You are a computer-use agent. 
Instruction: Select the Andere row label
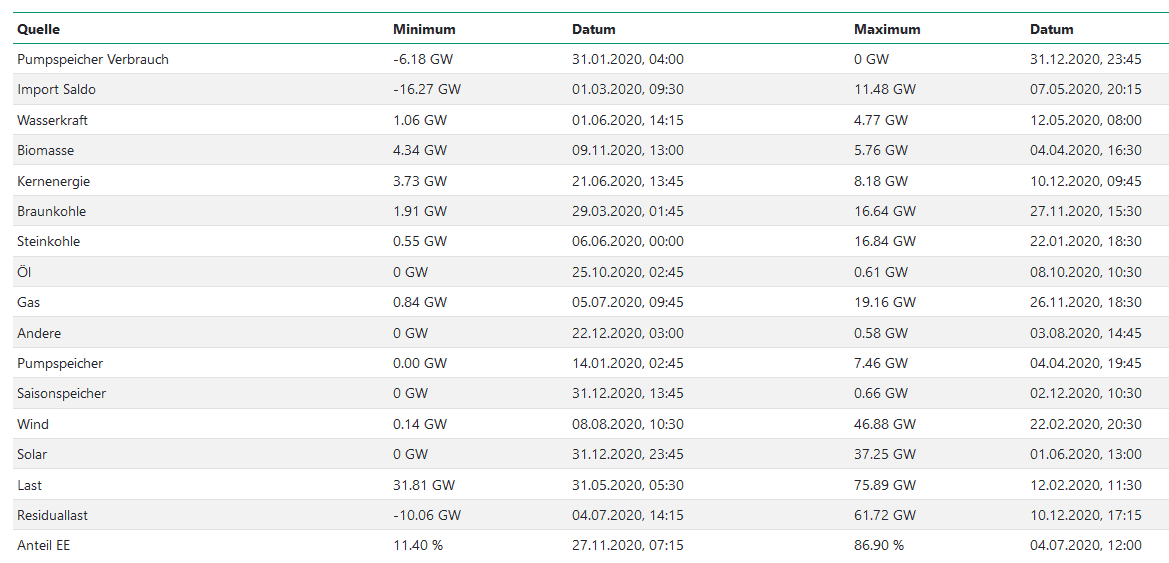coord(39,333)
